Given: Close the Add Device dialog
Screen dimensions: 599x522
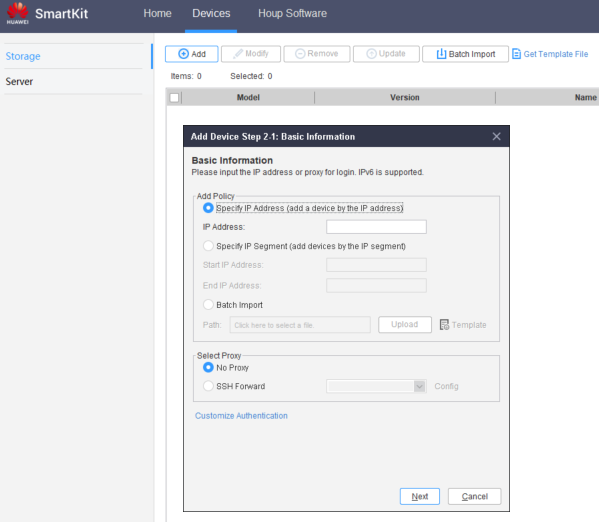Looking at the screenshot, I should point(496,136).
